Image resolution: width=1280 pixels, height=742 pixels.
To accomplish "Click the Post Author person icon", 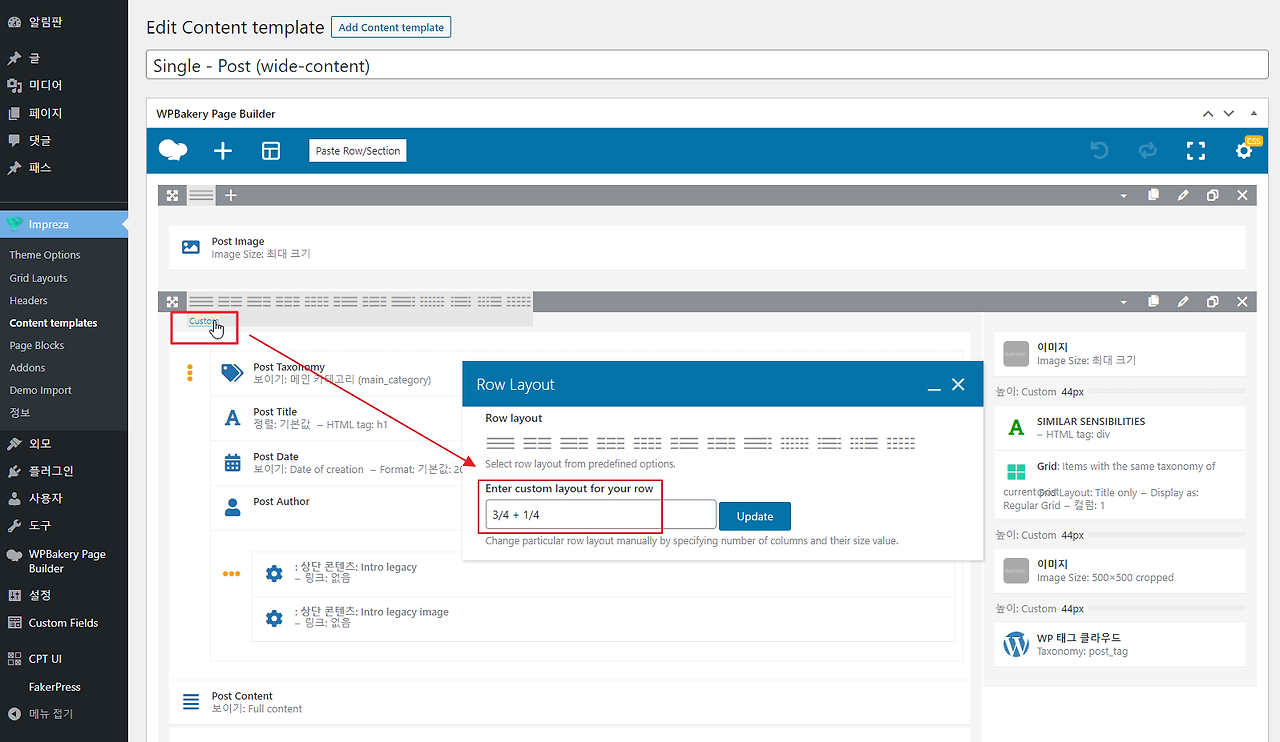I will point(232,507).
